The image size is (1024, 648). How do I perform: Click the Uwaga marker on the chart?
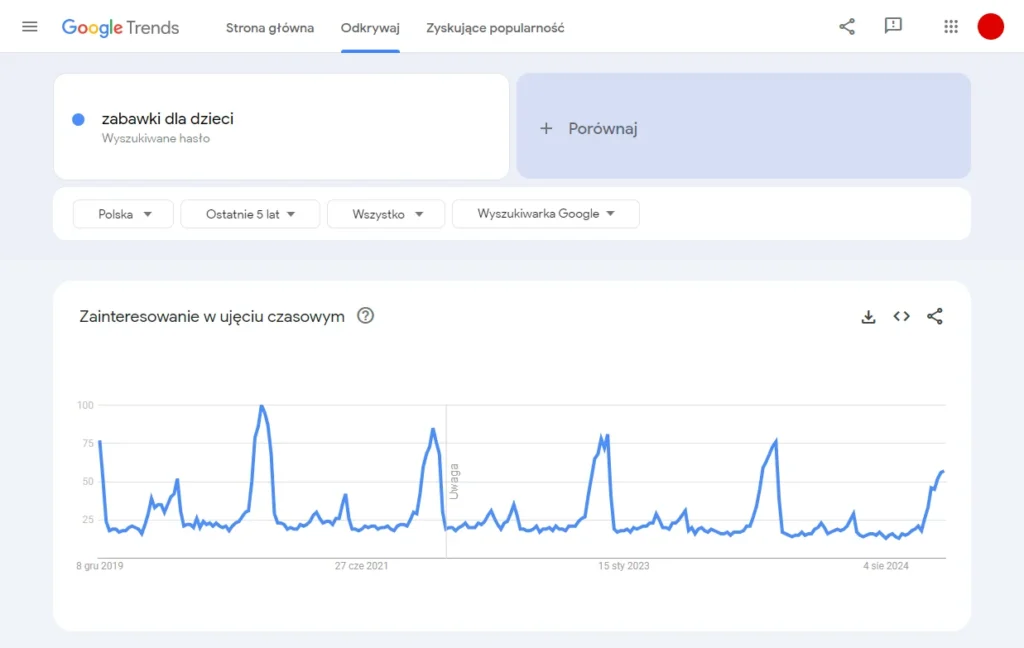click(455, 480)
